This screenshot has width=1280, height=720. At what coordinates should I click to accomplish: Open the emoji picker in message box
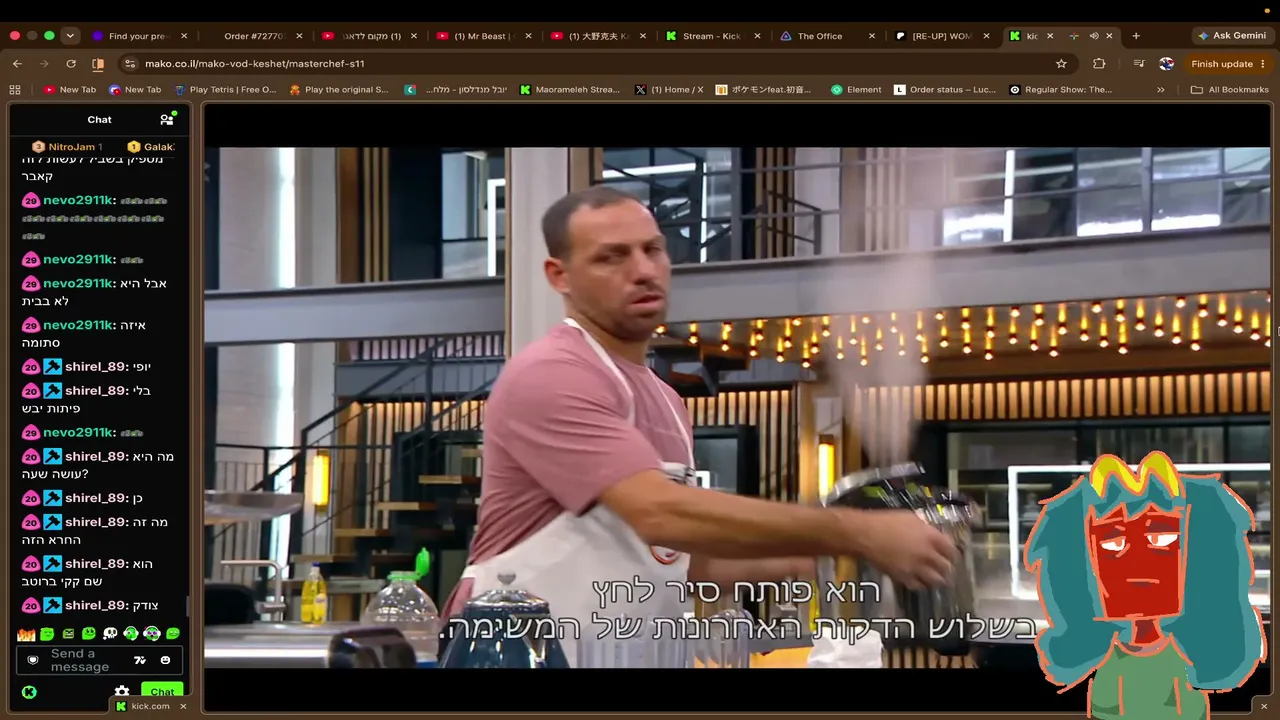pyautogui.click(x=165, y=660)
